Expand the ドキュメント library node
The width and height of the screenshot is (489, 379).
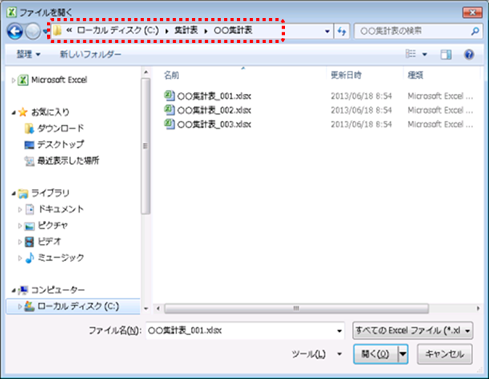20,209
